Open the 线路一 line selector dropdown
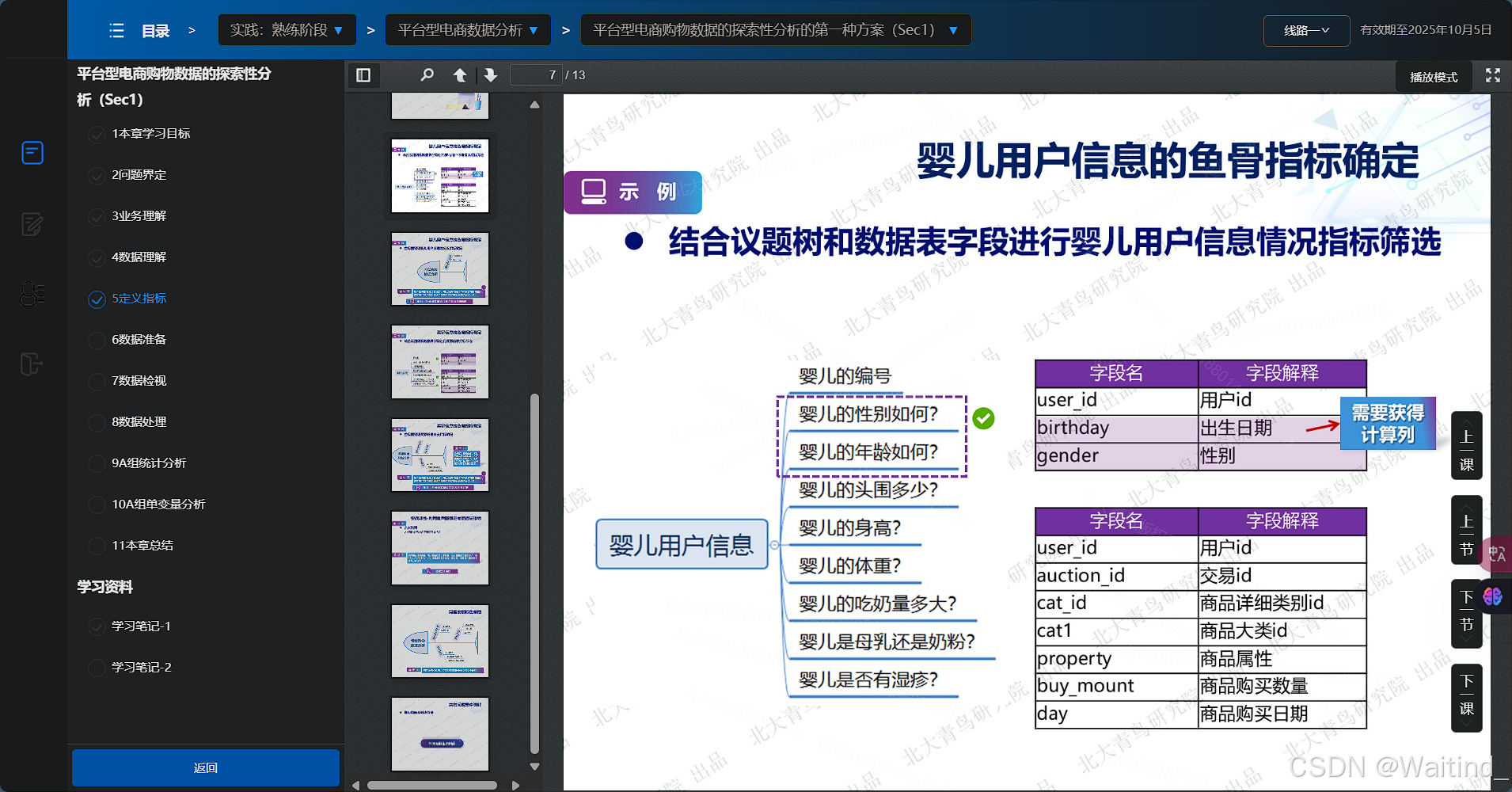The height and width of the screenshot is (792, 1512). (x=1306, y=31)
